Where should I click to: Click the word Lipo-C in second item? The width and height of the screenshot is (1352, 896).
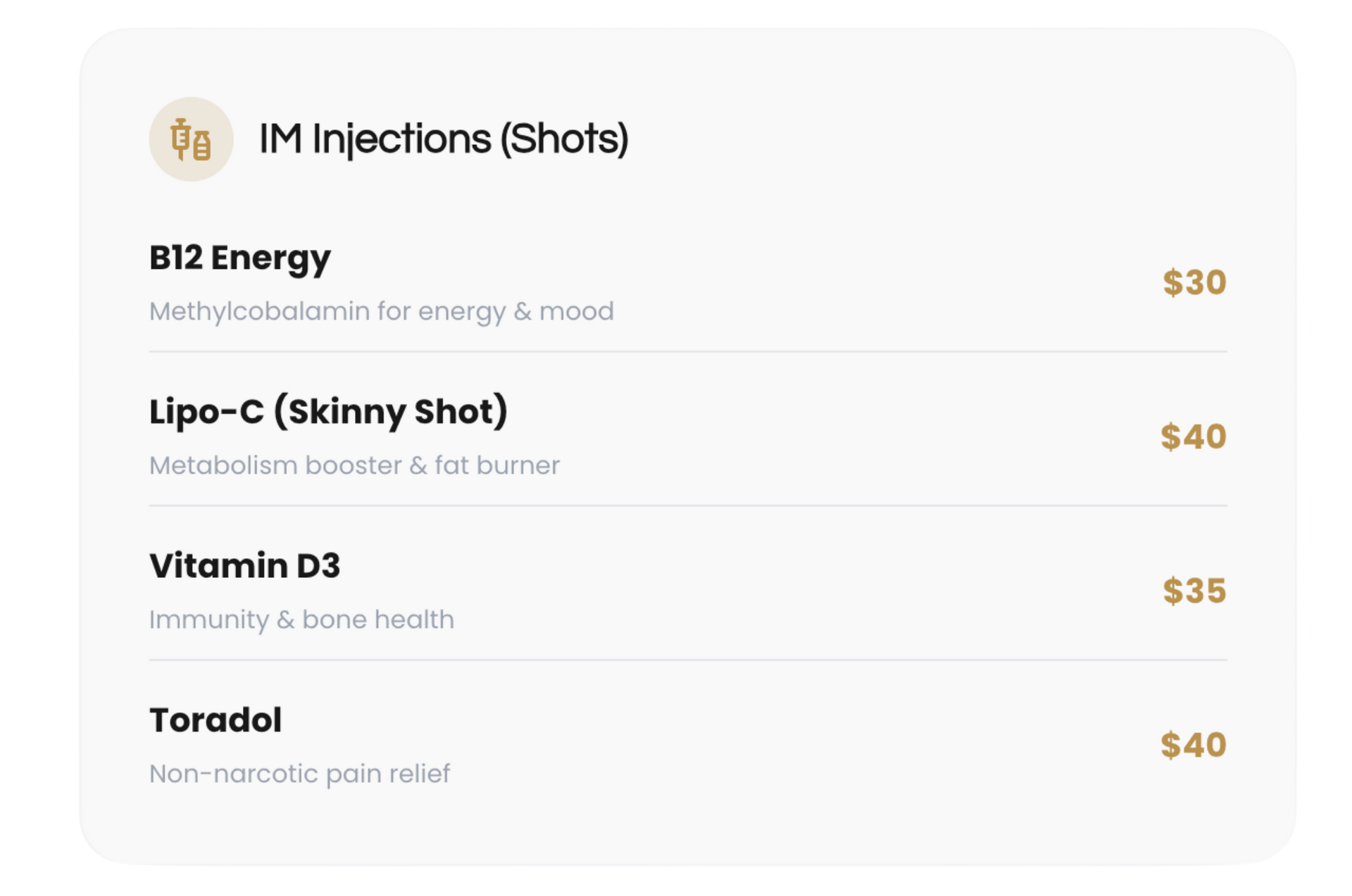tap(206, 412)
